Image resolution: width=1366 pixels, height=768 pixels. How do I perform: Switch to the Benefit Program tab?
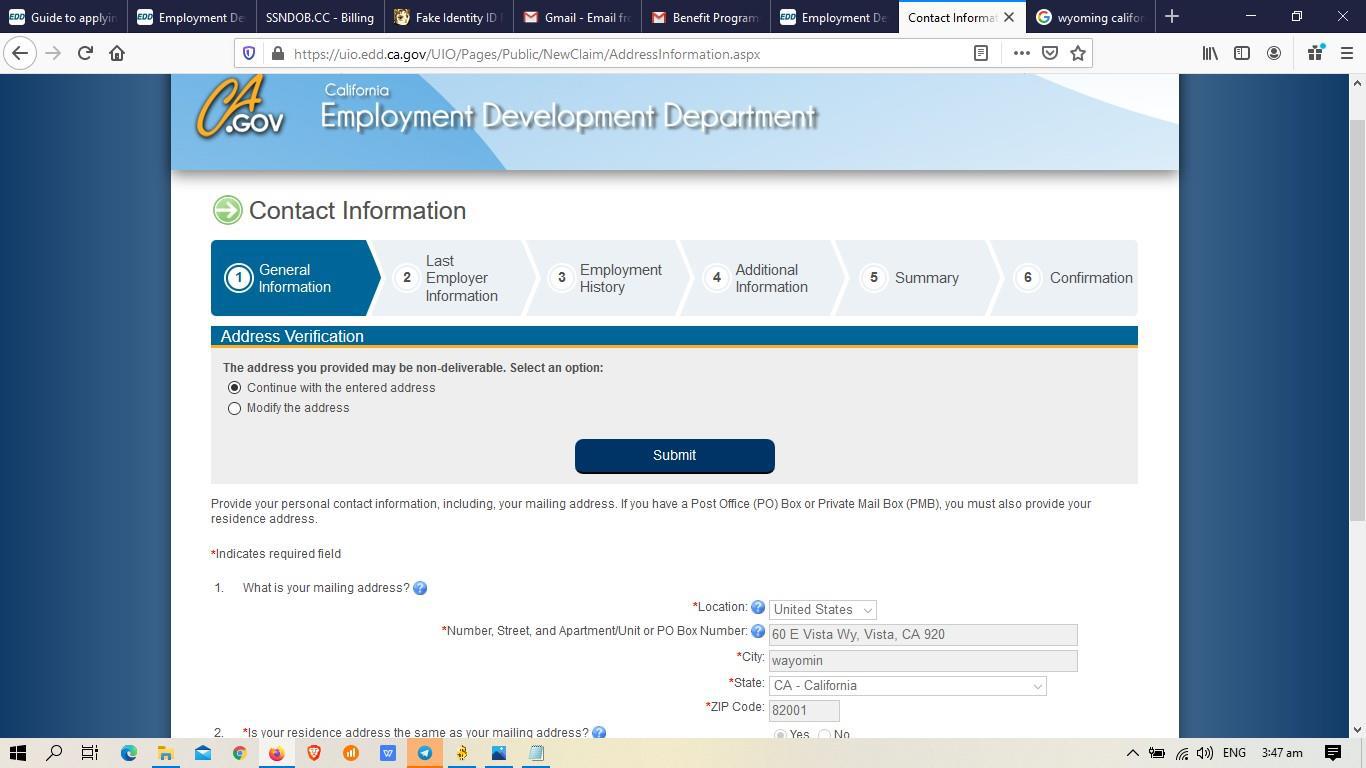click(x=705, y=17)
